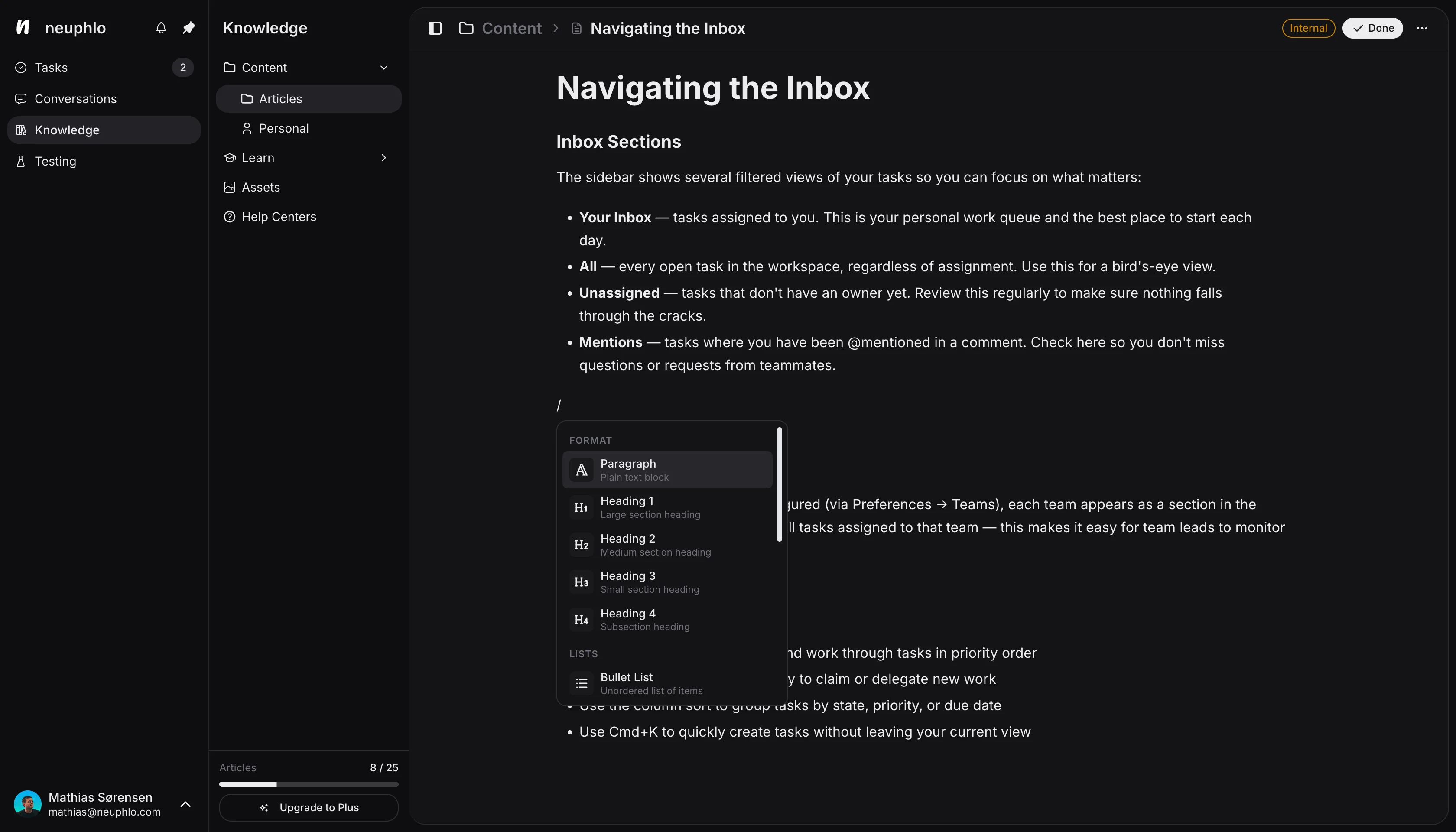1456x832 pixels.
Task: Click the Done status button
Action: click(1372, 28)
